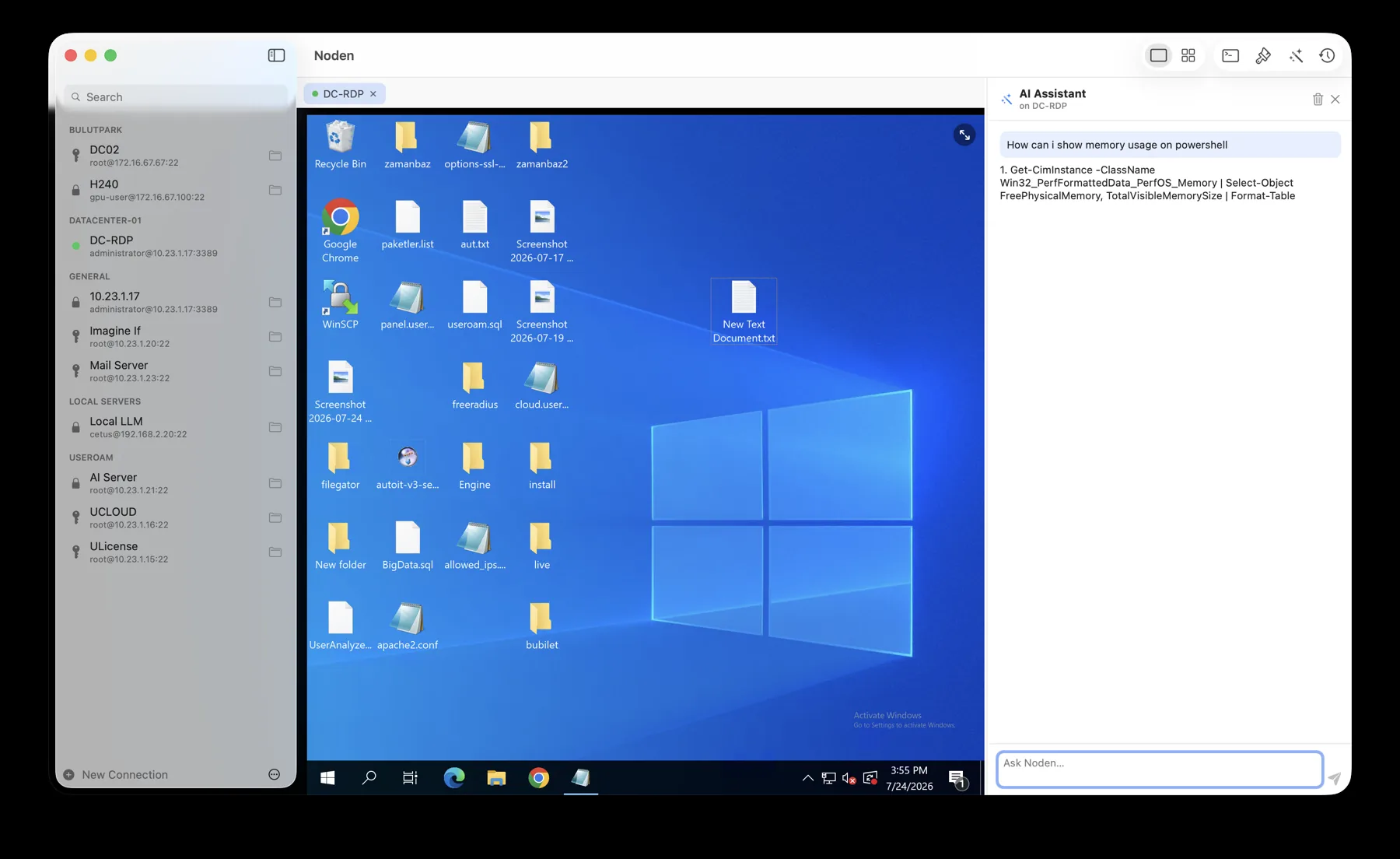Click the BULUTPARK group header
Viewport: 1400px width, 859px height.
click(x=96, y=130)
